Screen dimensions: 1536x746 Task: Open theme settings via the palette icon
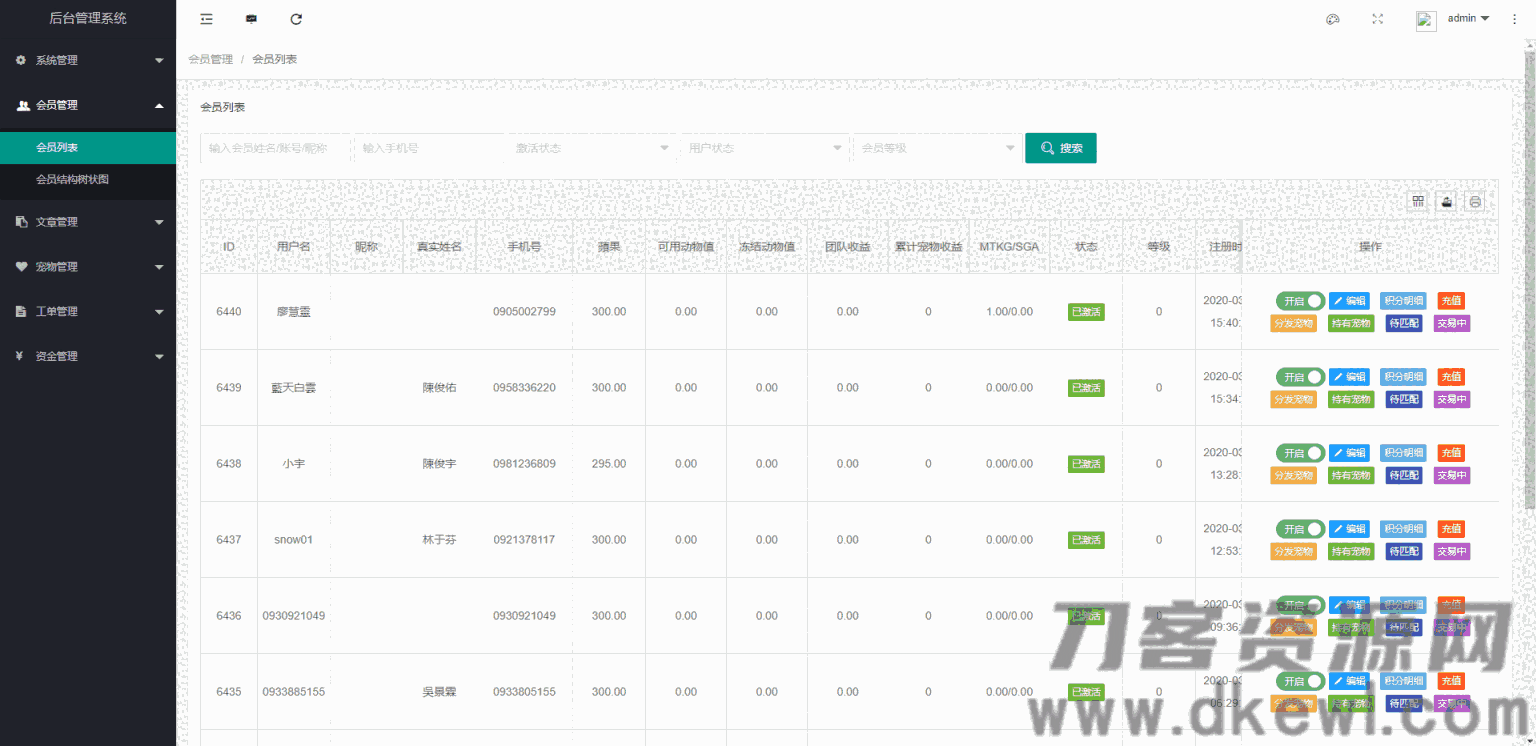pyautogui.click(x=1332, y=18)
